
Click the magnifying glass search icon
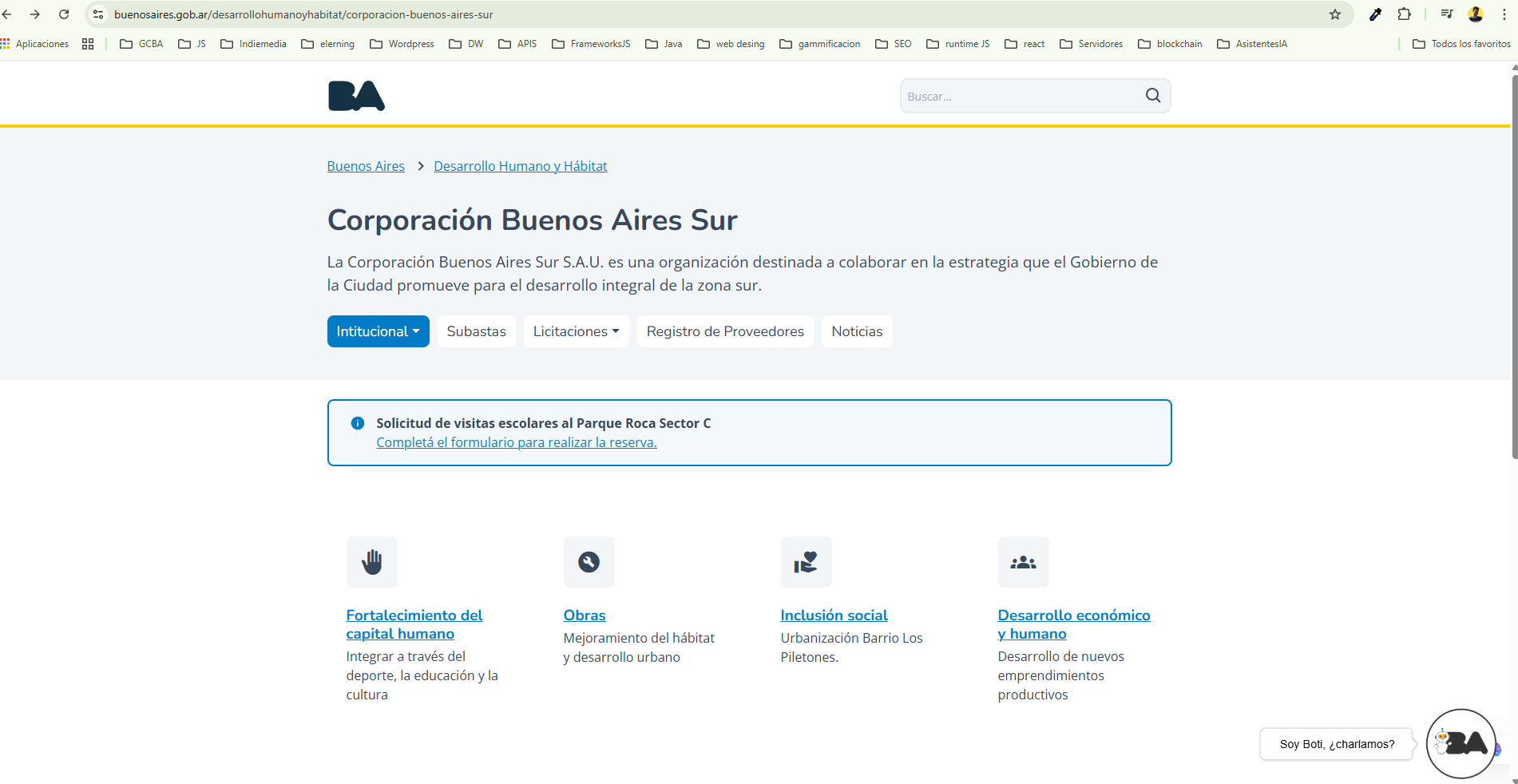(1152, 96)
